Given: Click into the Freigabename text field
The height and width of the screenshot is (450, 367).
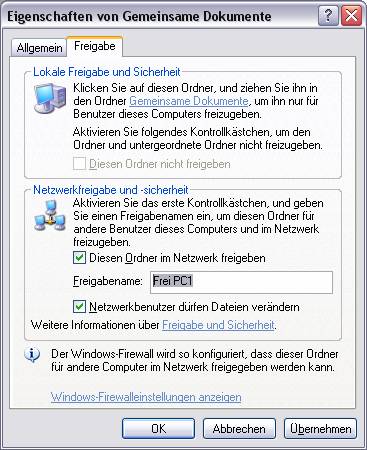Looking at the screenshot, I should click(x=241, y=282).
